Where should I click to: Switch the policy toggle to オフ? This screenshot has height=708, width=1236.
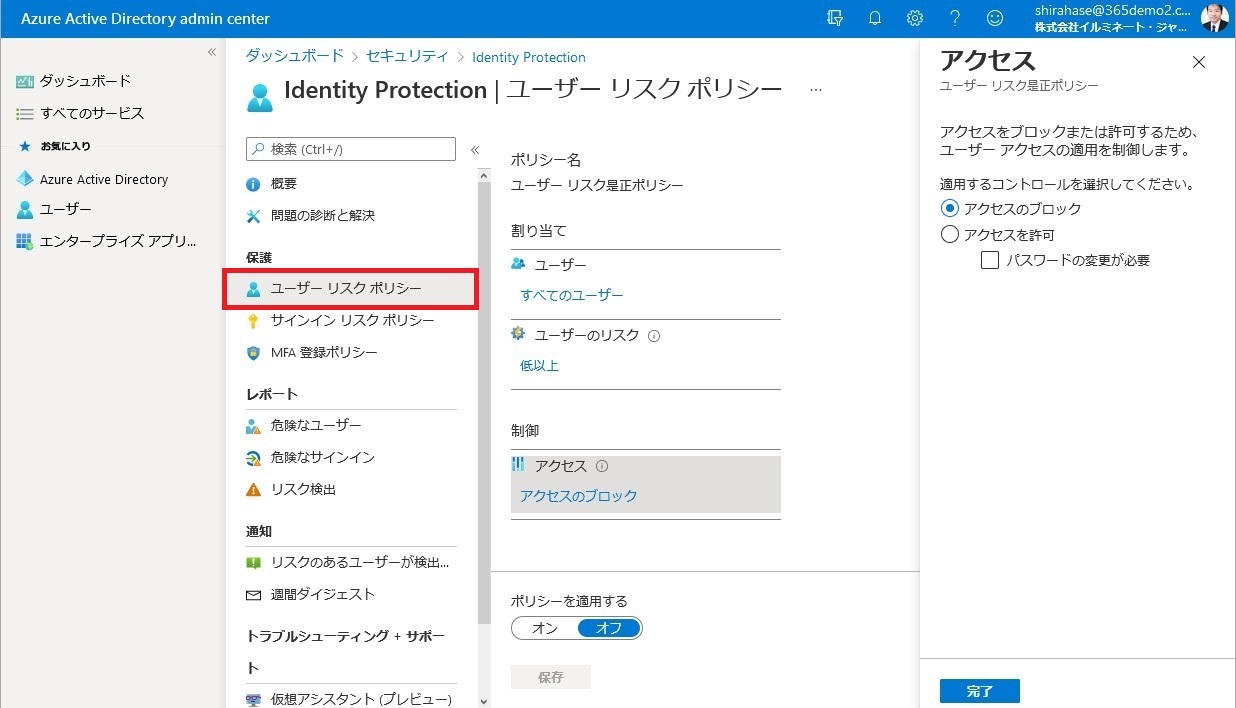click(x=609, y=628)
